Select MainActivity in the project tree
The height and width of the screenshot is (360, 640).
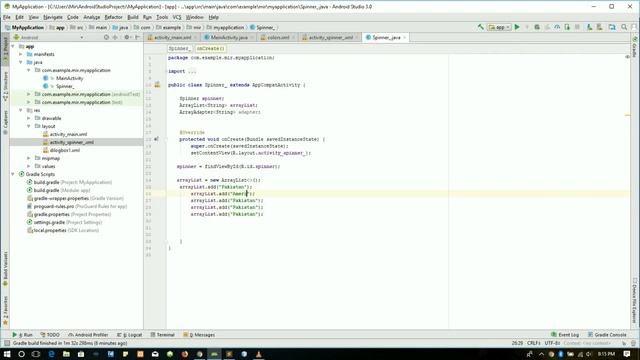click(69, 78)
